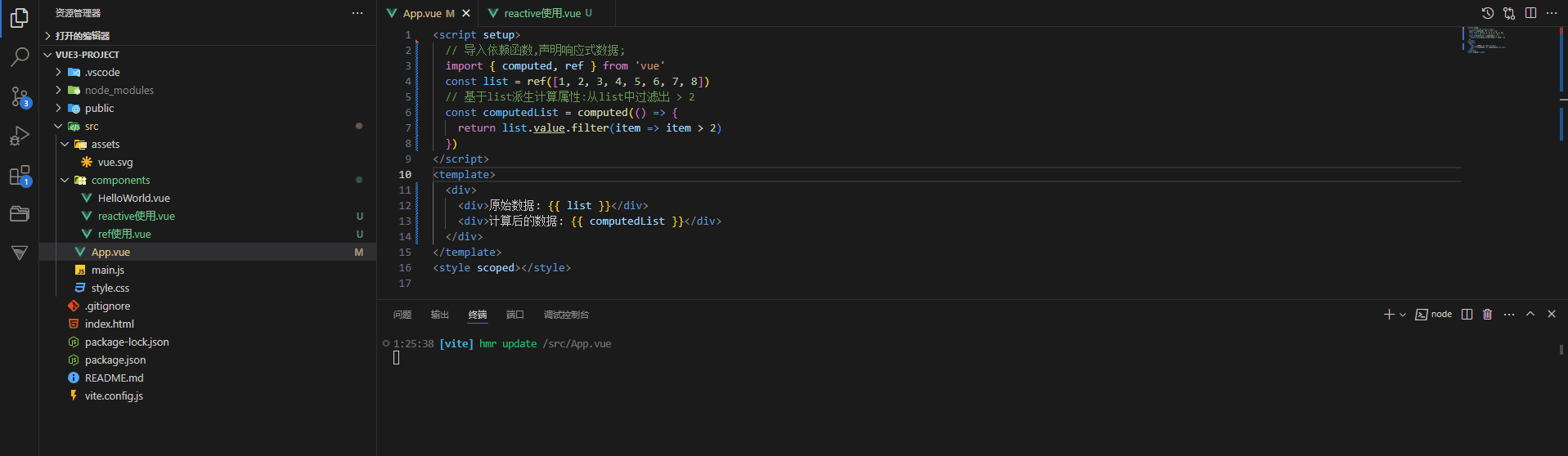Screen dimensions: 1568x456
Task: Kill terminal with trash icon
Action: pyautogui.click(x=1488, y=315)
